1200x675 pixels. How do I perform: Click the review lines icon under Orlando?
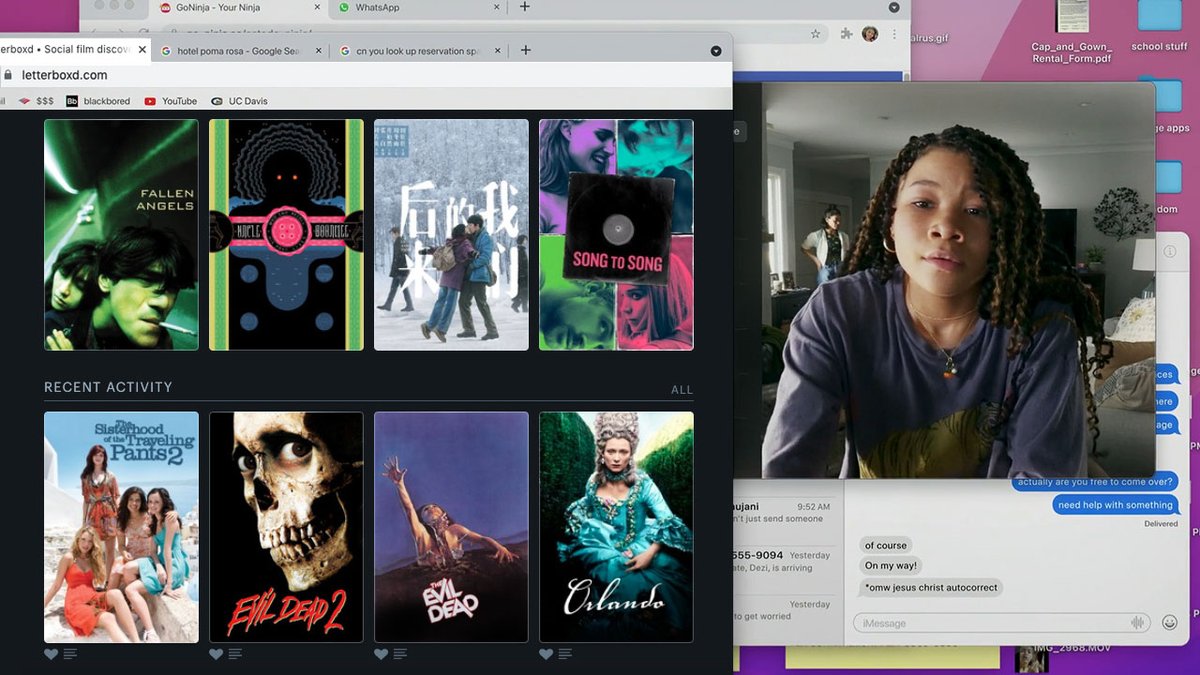click(565, 654)
